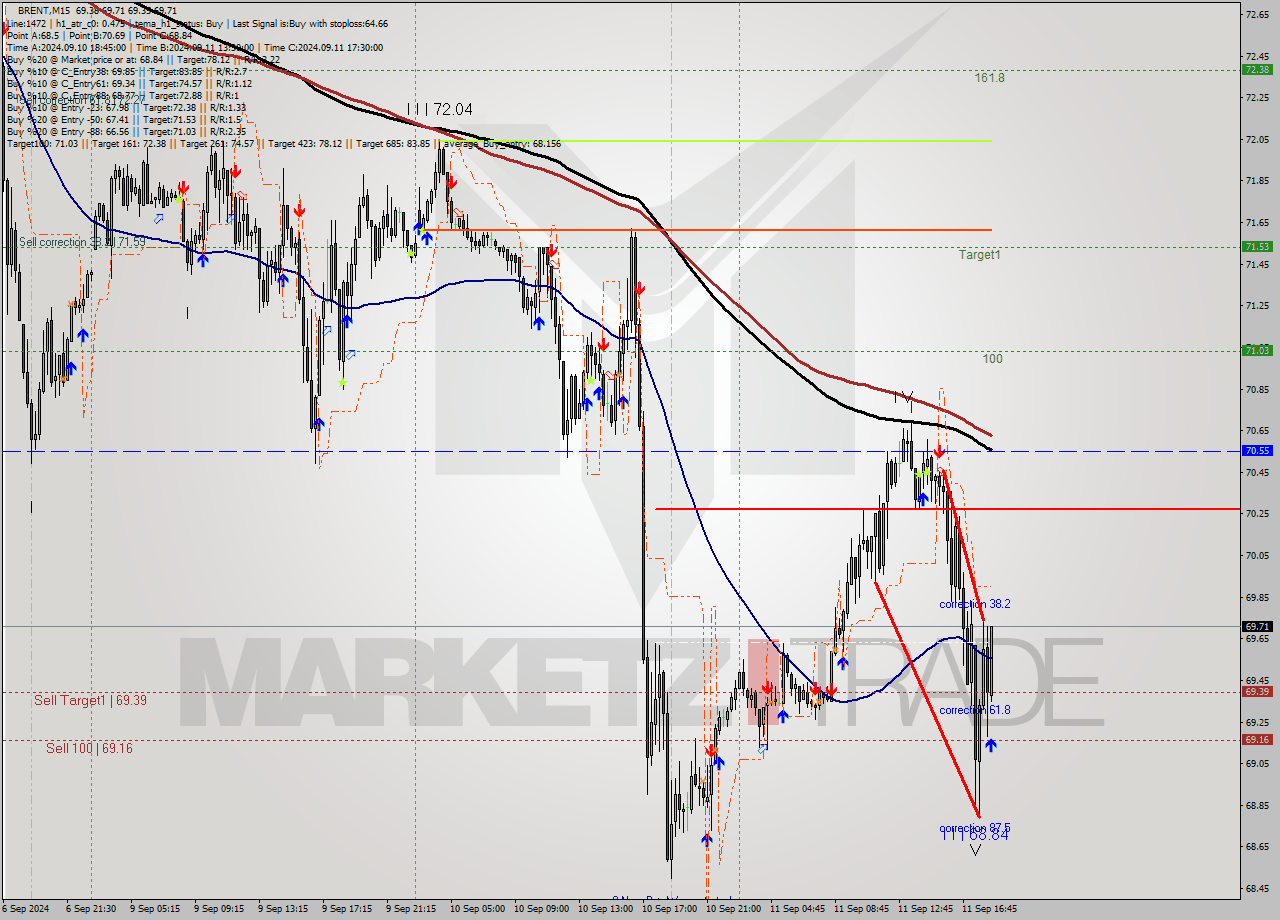Click the 100 level label
The width and height of the screenshot is (1280, 920).
tap(992, 359)
